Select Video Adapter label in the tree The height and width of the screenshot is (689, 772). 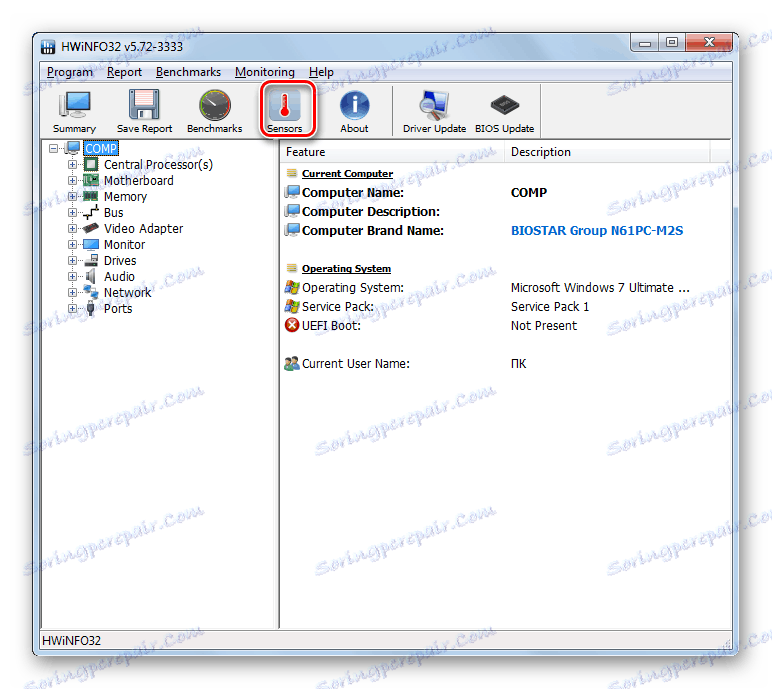click(143, 229)
